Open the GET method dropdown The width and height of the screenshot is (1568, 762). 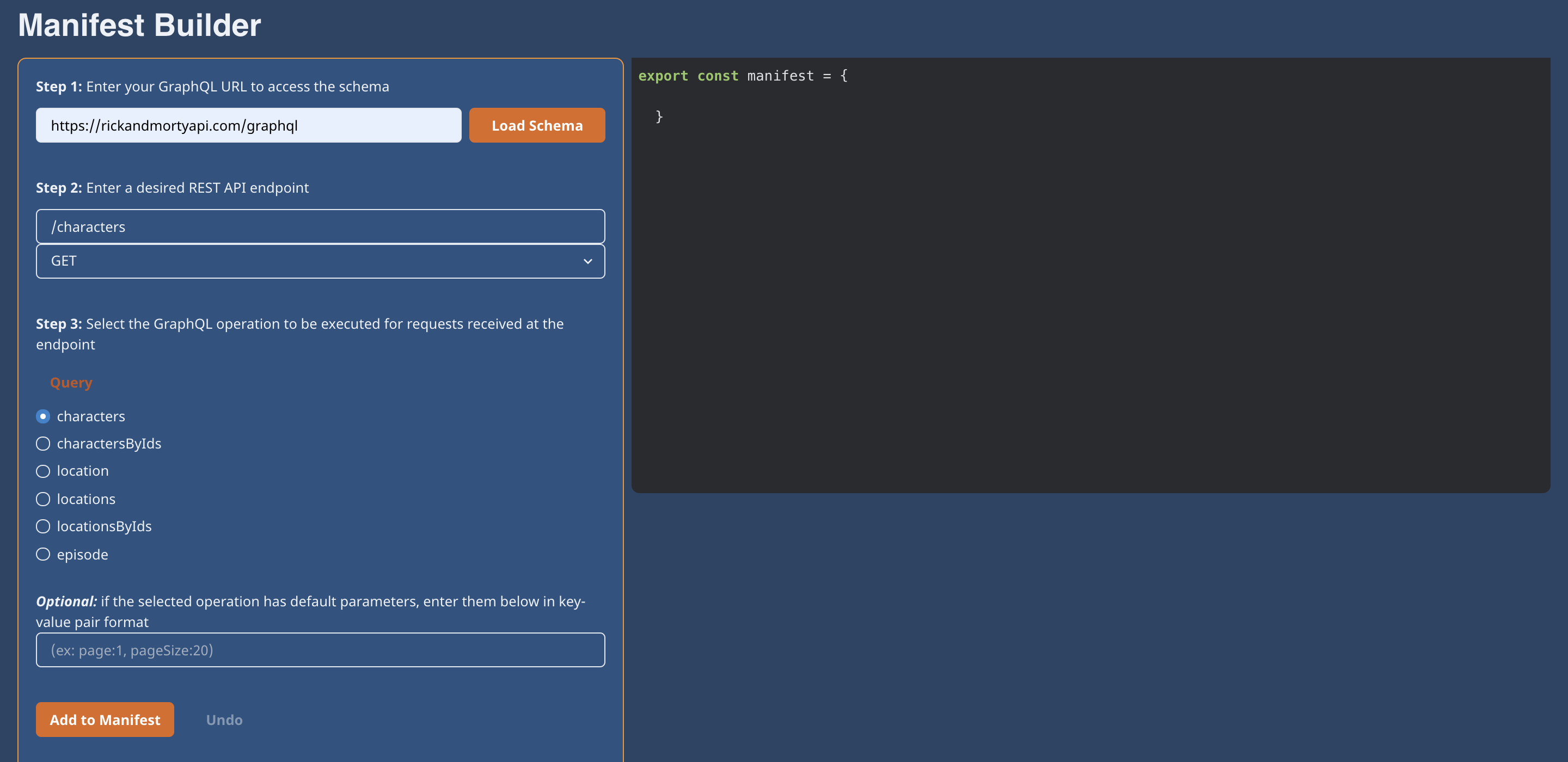pos(320,261)
